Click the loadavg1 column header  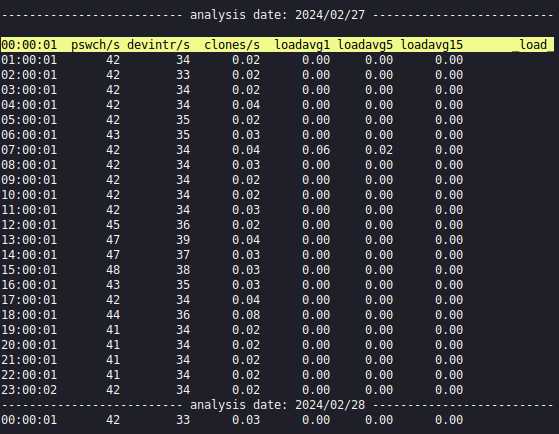pyautogui.click(x=302, y=45)
